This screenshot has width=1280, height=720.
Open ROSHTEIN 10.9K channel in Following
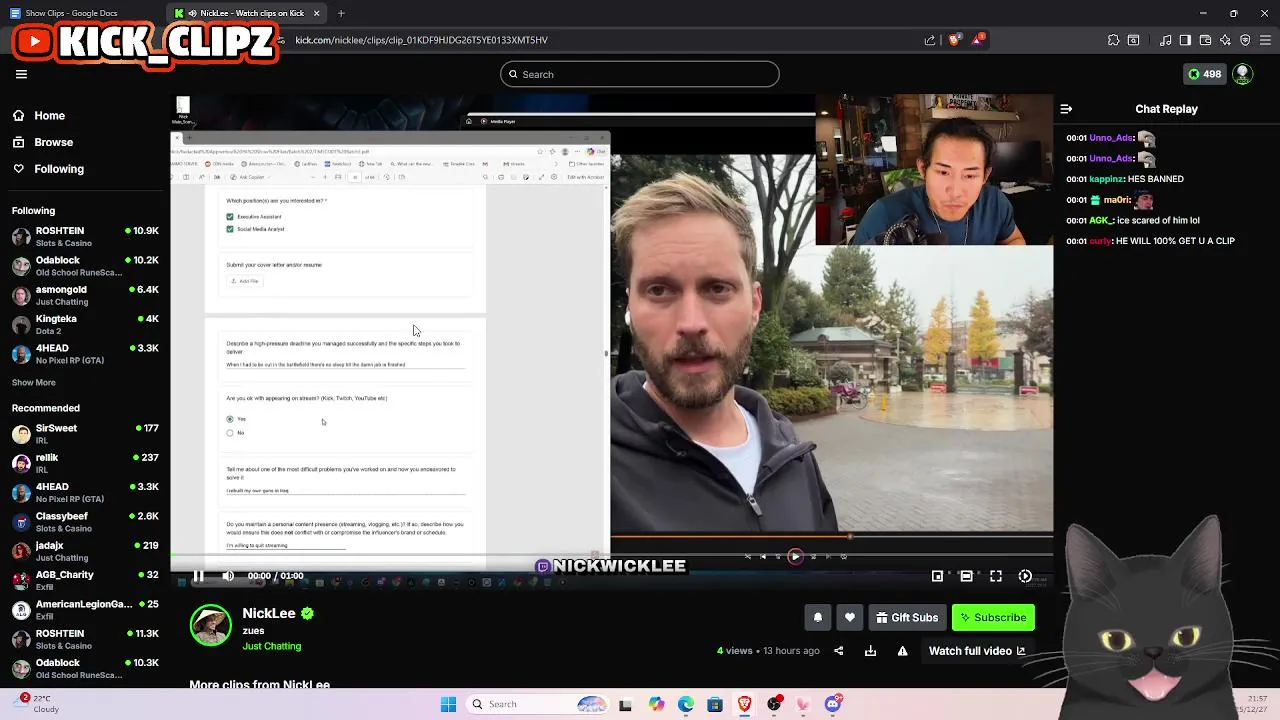point(85,237)
